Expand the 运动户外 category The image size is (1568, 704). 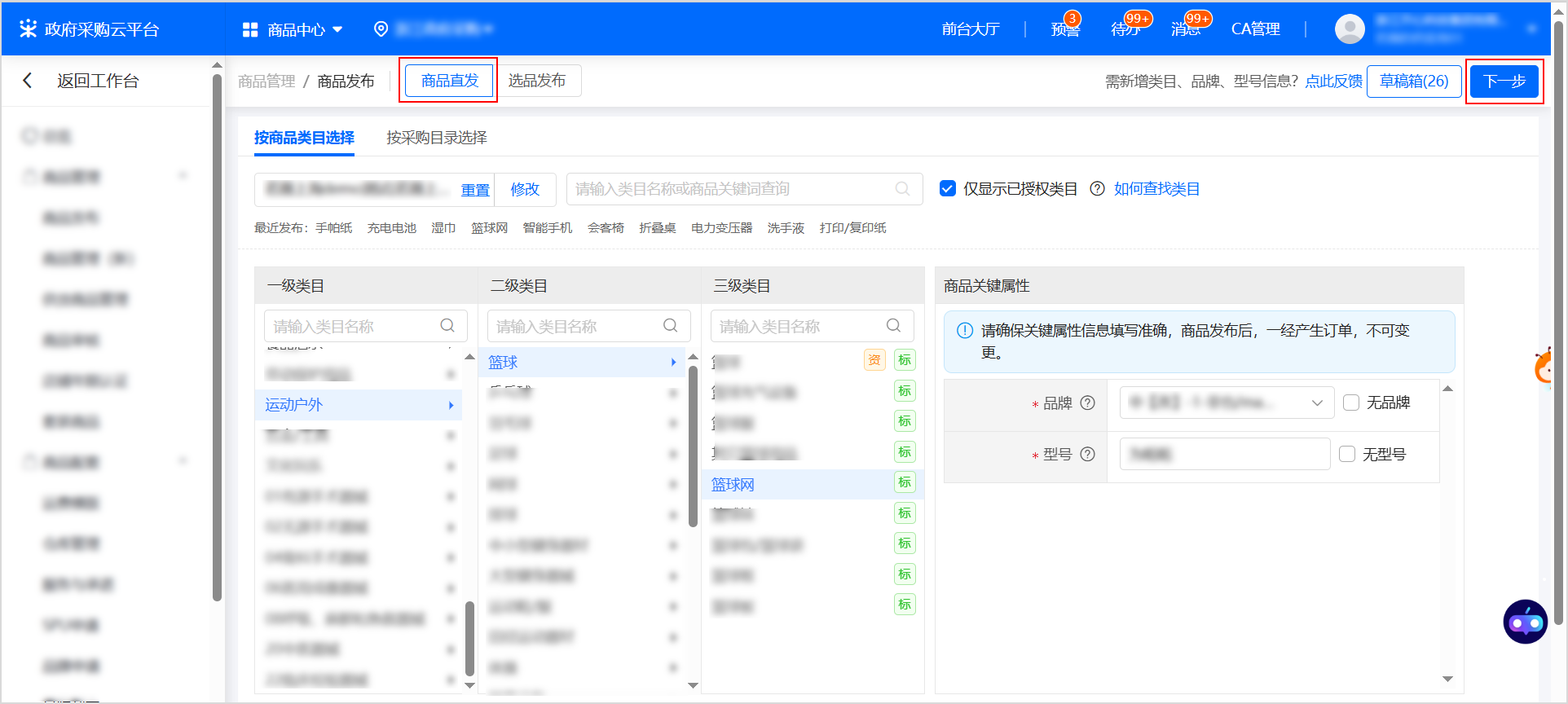click(359, 405)
